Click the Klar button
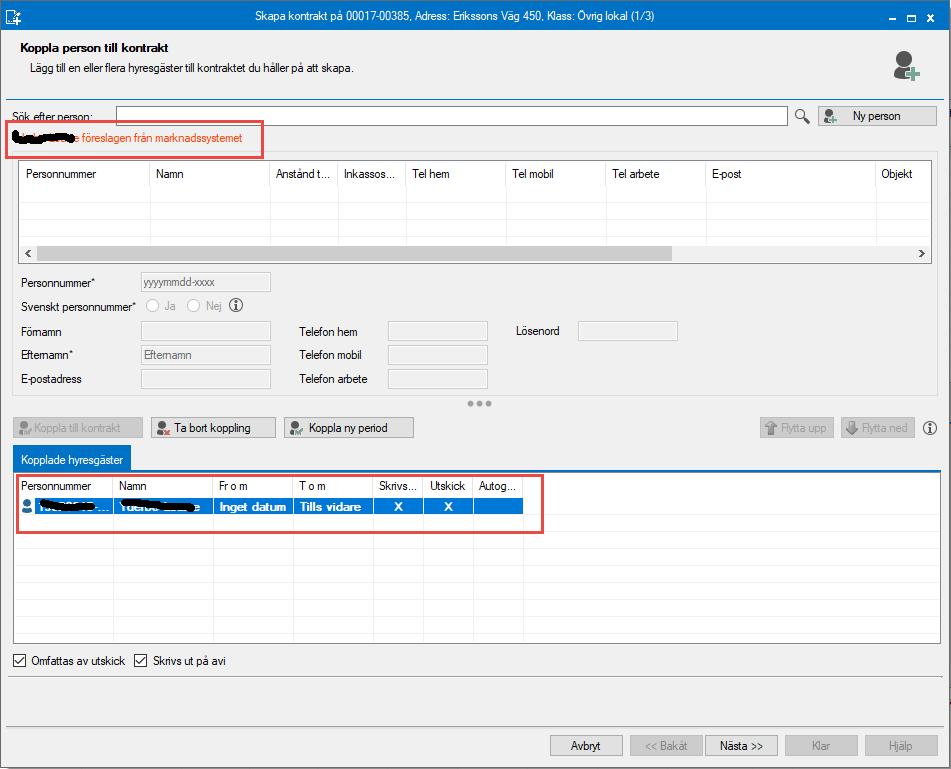This screenshot has width=951, height=769. 821,745
